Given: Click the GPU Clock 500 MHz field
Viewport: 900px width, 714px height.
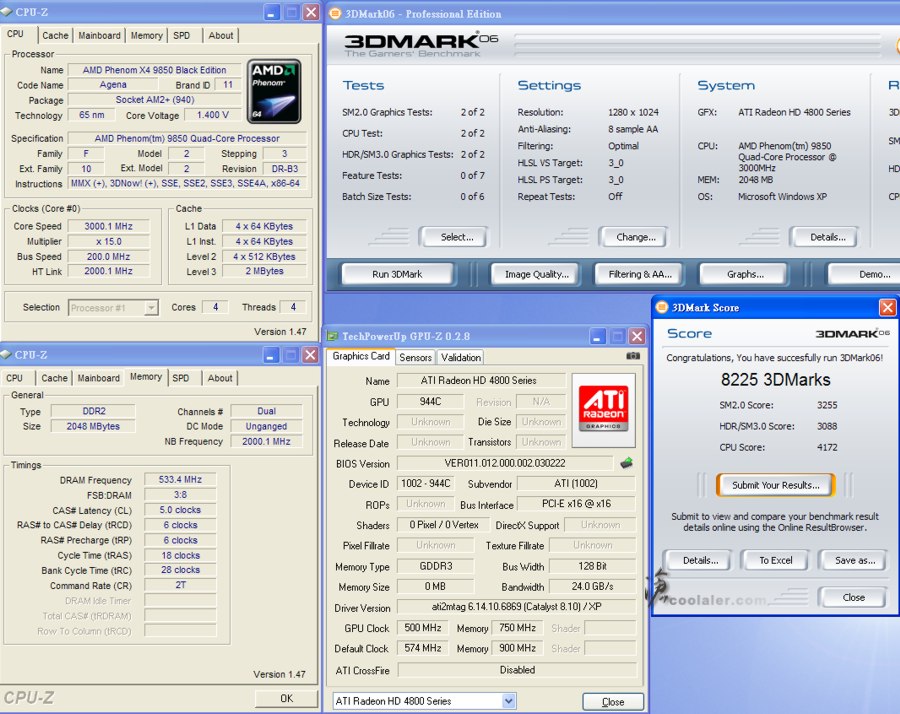Looking at the screenshot, I should coord(423,628).
